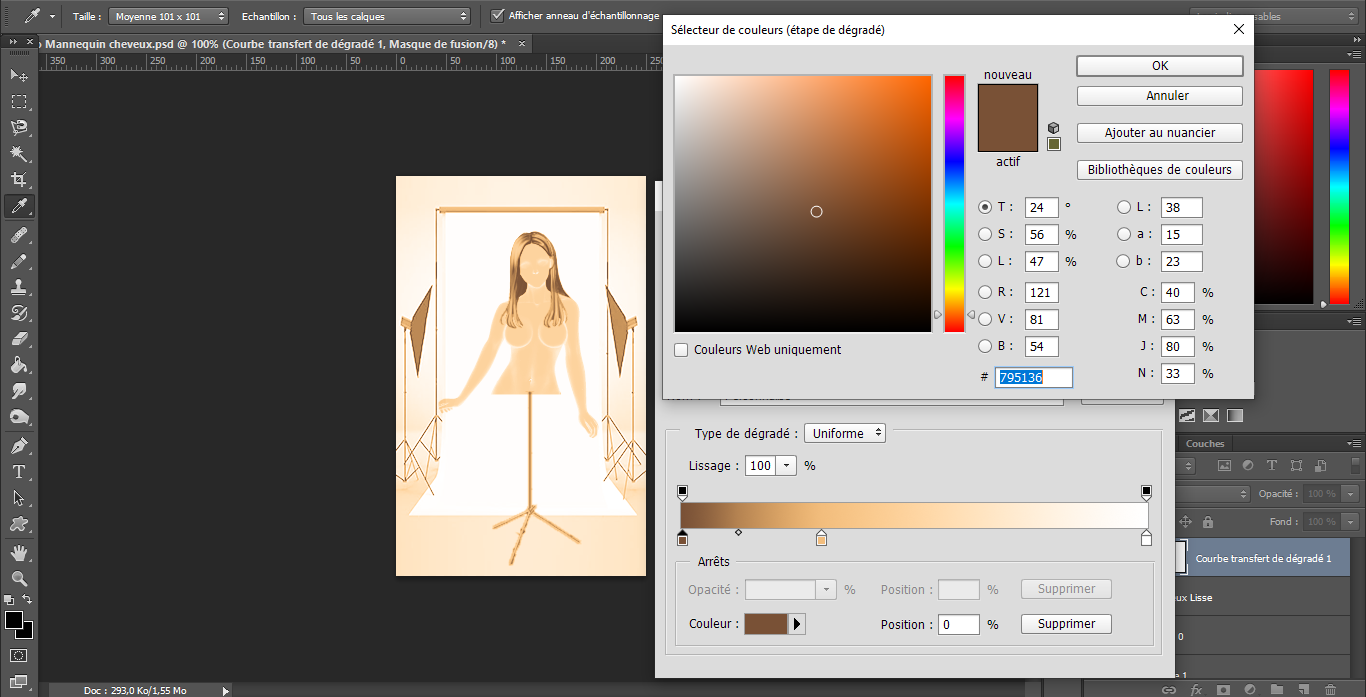Open Bibliothèques de couleurs

coord(1159,170)
